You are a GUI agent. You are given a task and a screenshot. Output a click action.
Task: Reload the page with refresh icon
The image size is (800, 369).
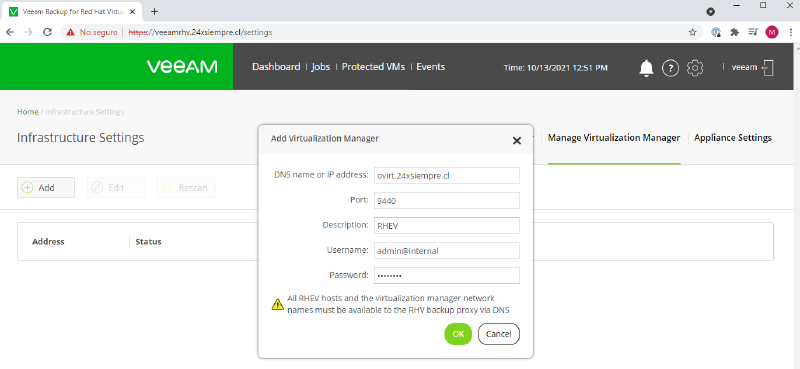click(47, 32)
